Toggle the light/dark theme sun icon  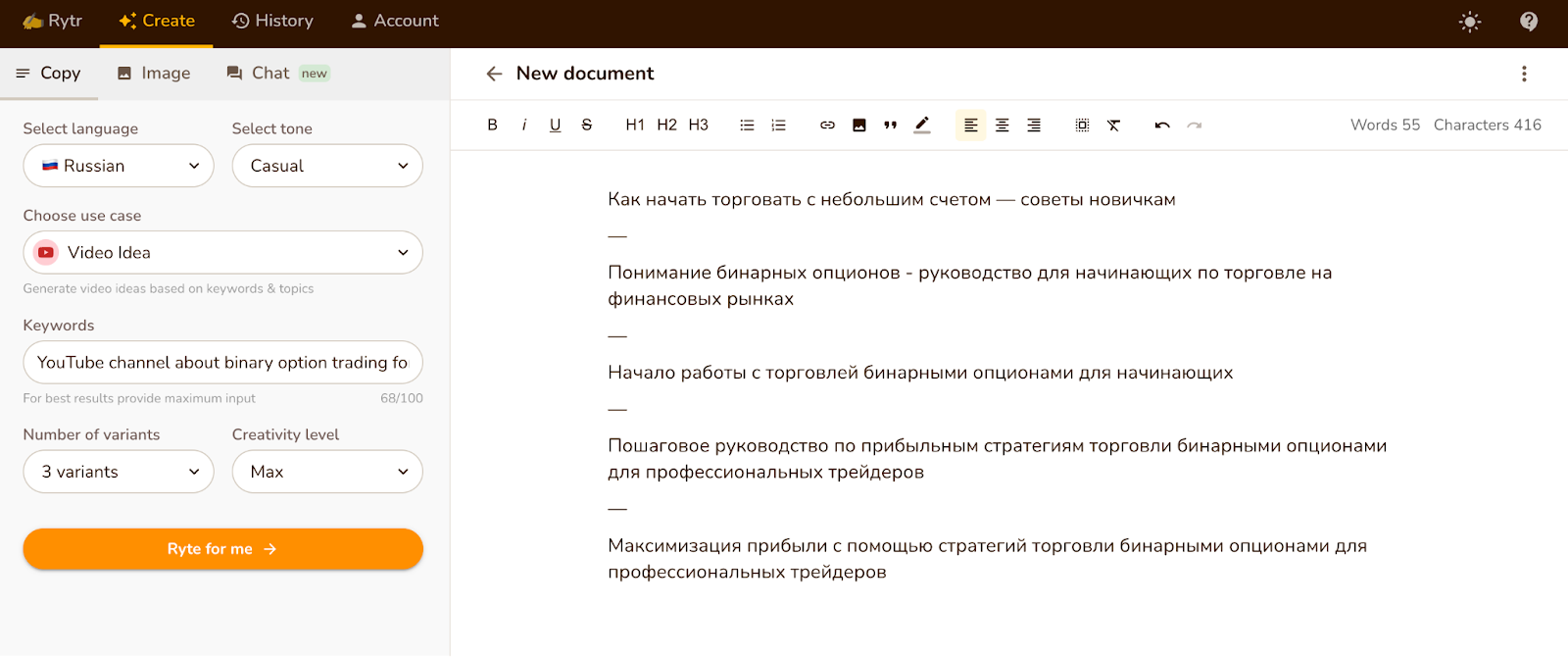(x=1469, y=22)
